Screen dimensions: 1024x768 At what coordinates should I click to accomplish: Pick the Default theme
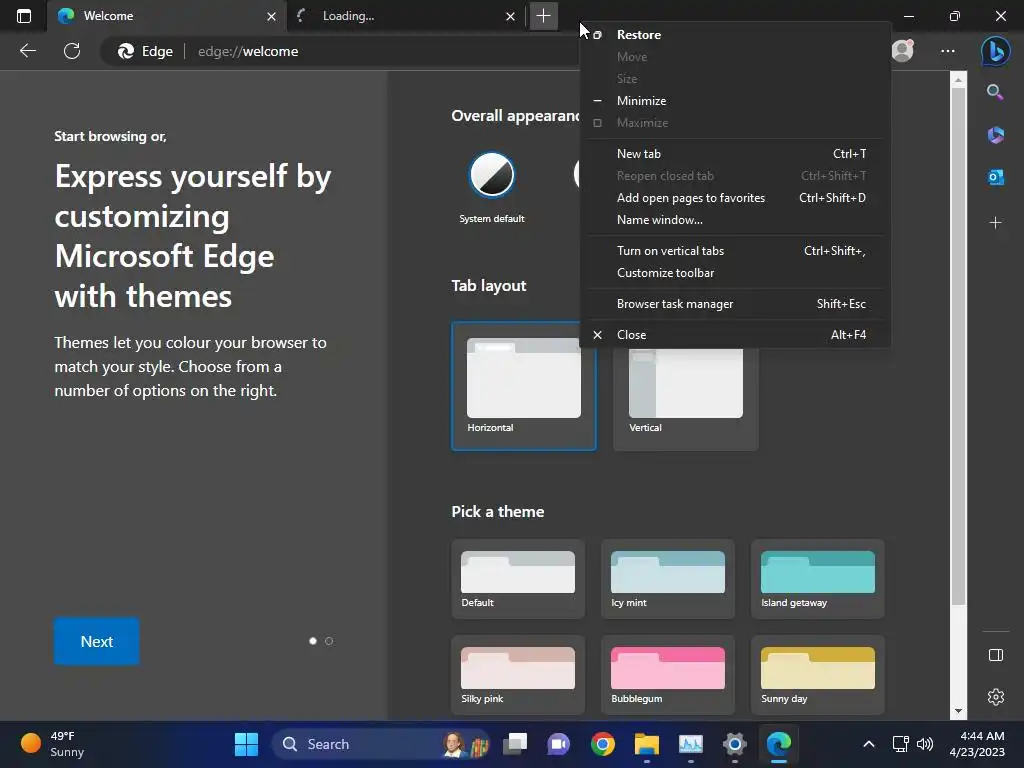[x=518, y=579]
